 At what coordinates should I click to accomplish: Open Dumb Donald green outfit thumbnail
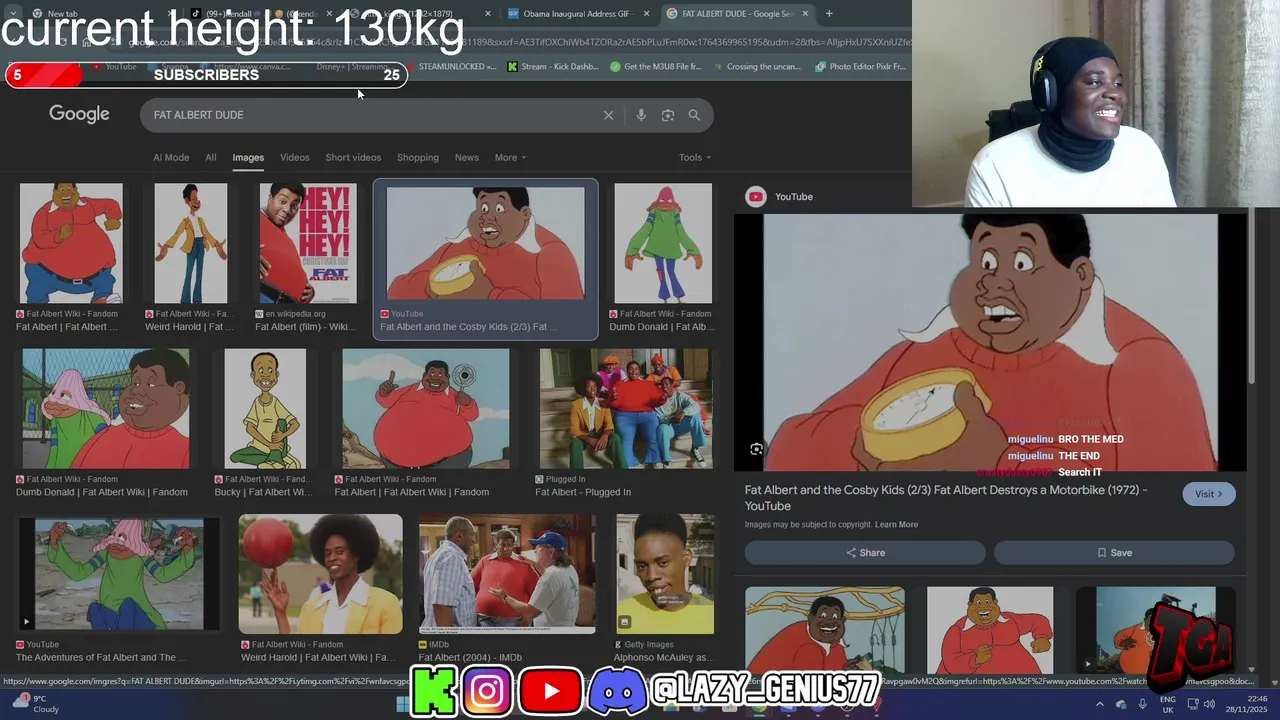pos(663,243)
